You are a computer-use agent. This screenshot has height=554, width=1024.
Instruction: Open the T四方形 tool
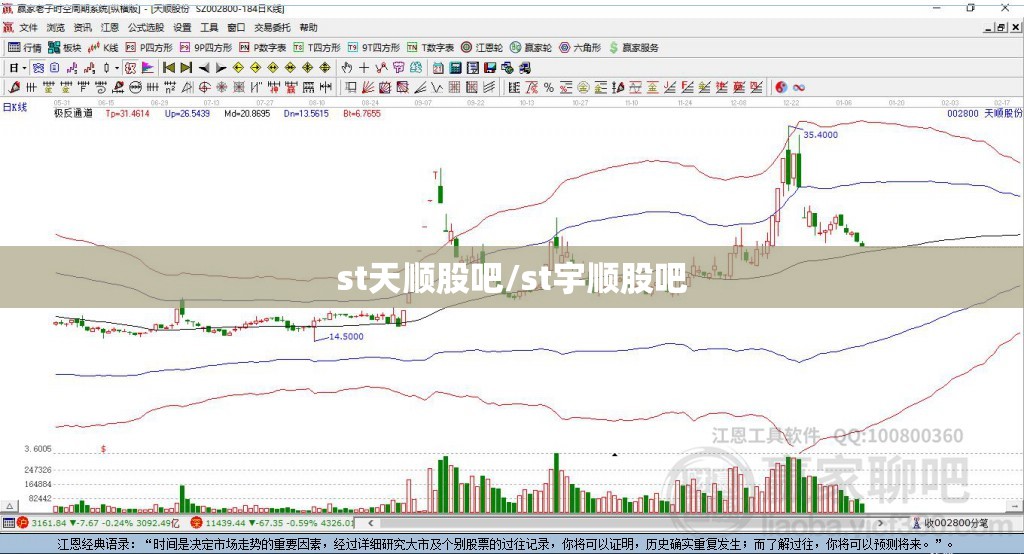coord(317,48)
